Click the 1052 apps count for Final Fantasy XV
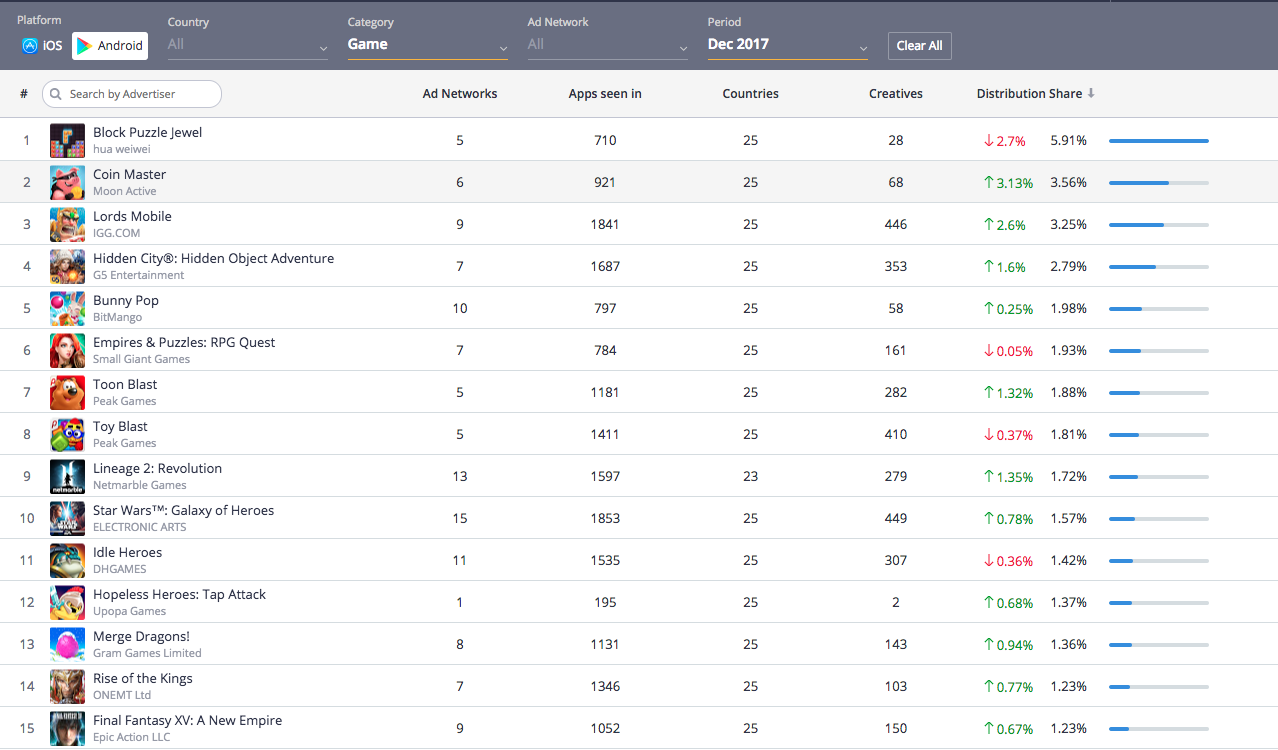 click(605, 729)
